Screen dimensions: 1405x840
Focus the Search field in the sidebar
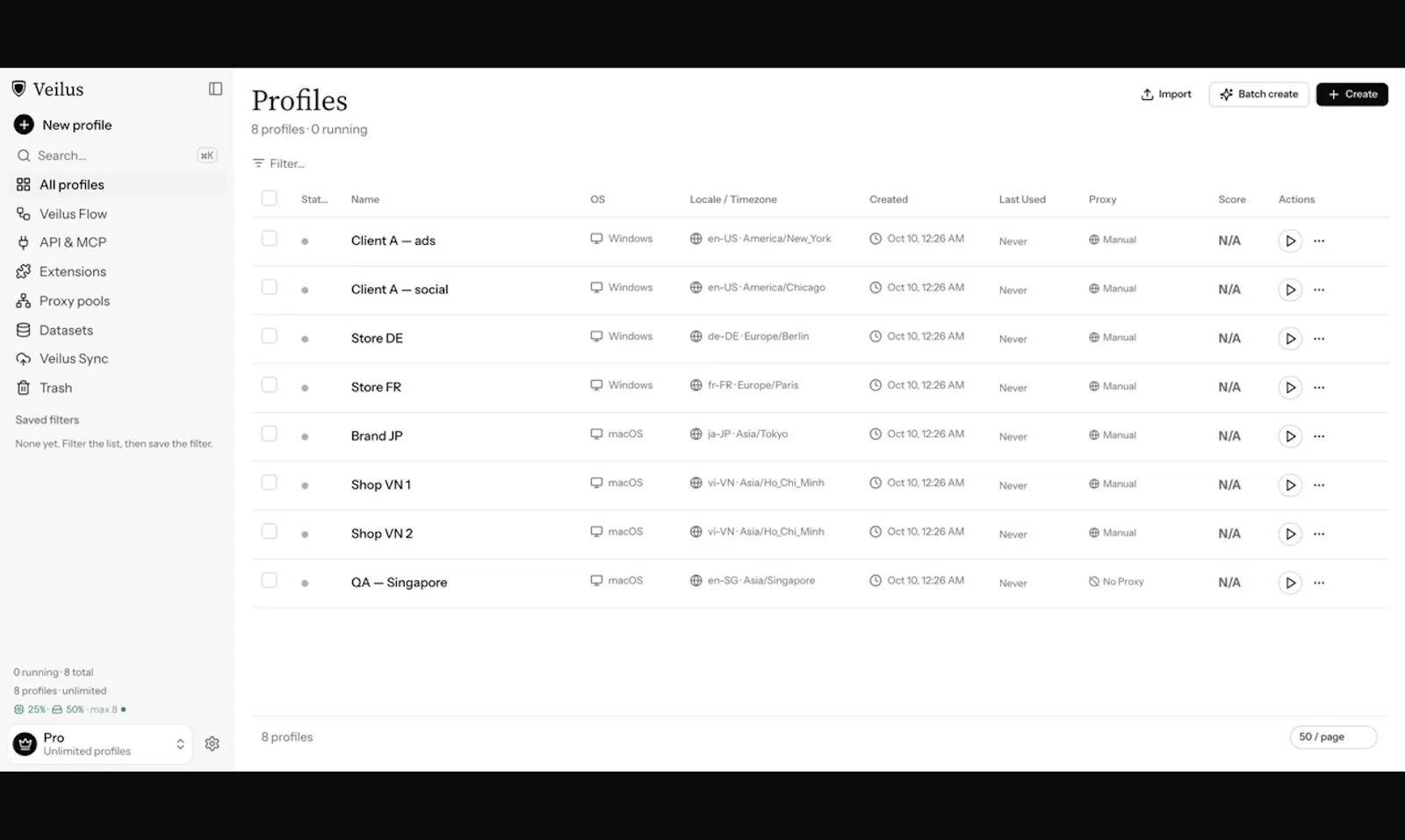117,155
